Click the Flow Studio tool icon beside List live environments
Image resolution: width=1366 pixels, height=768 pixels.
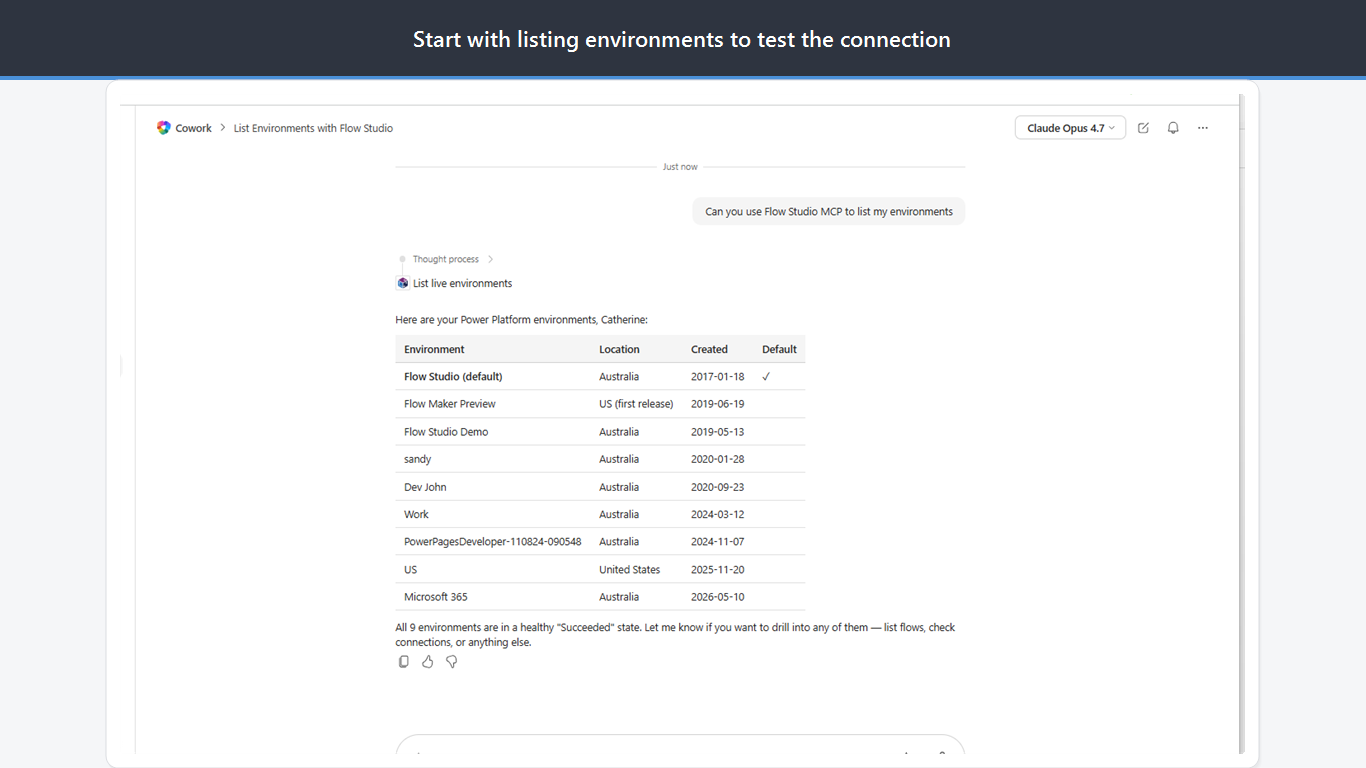[x=403, y=283]
